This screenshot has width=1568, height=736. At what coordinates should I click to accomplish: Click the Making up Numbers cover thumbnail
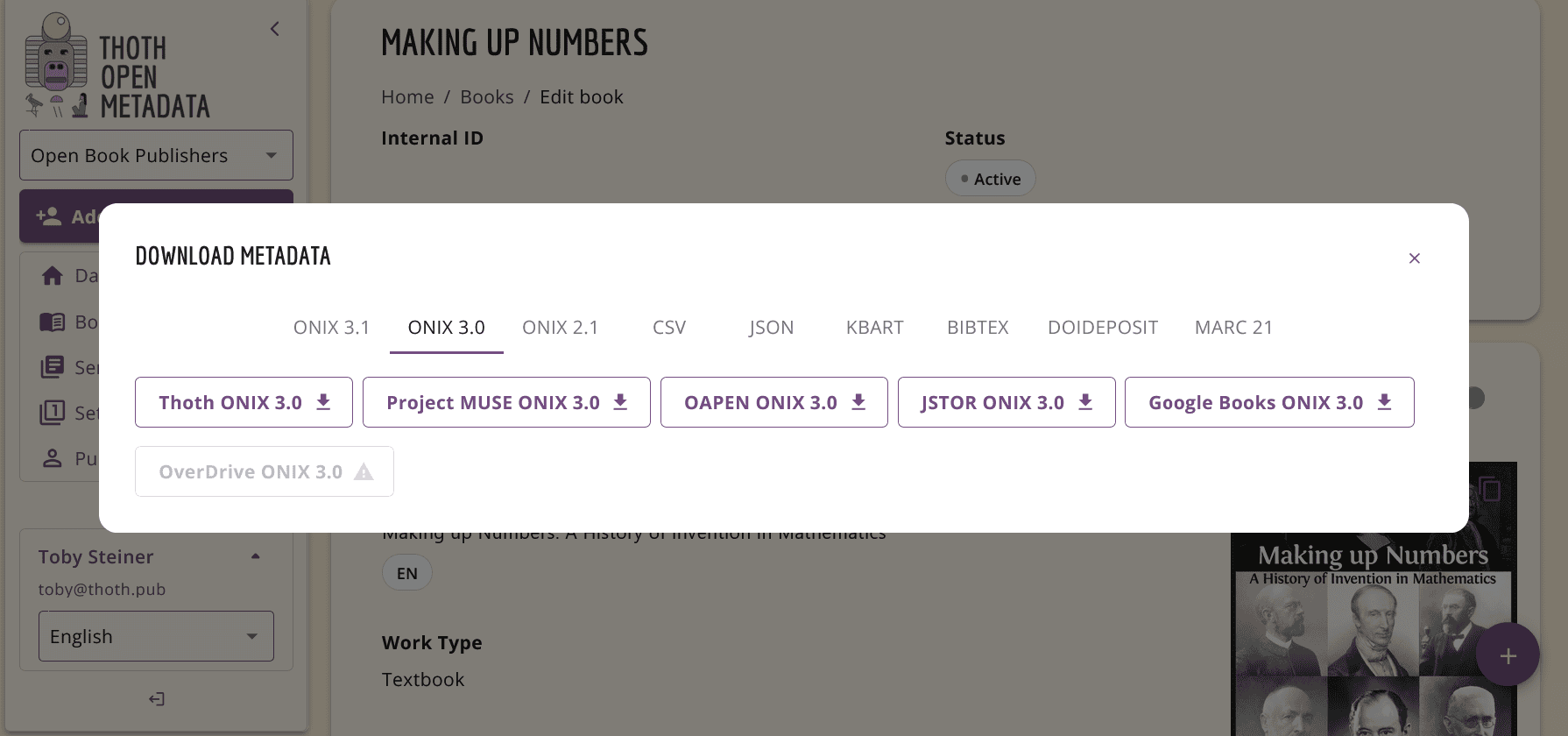pyautogui.click(x=1372, y=631)
